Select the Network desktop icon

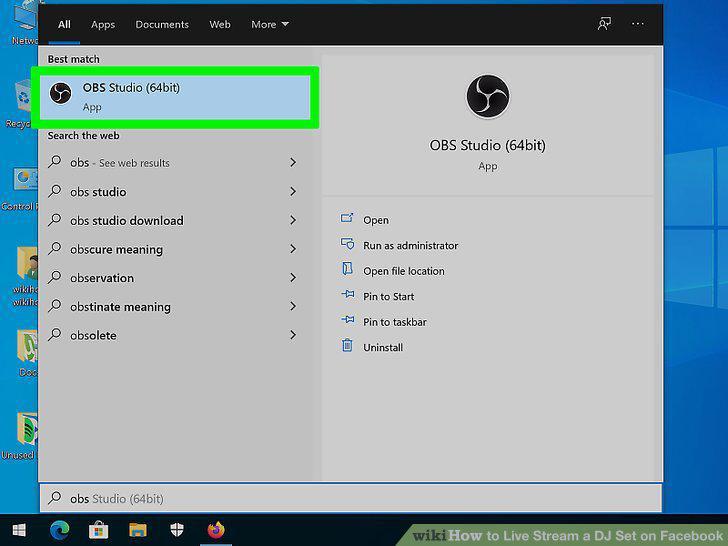(24, 24)
